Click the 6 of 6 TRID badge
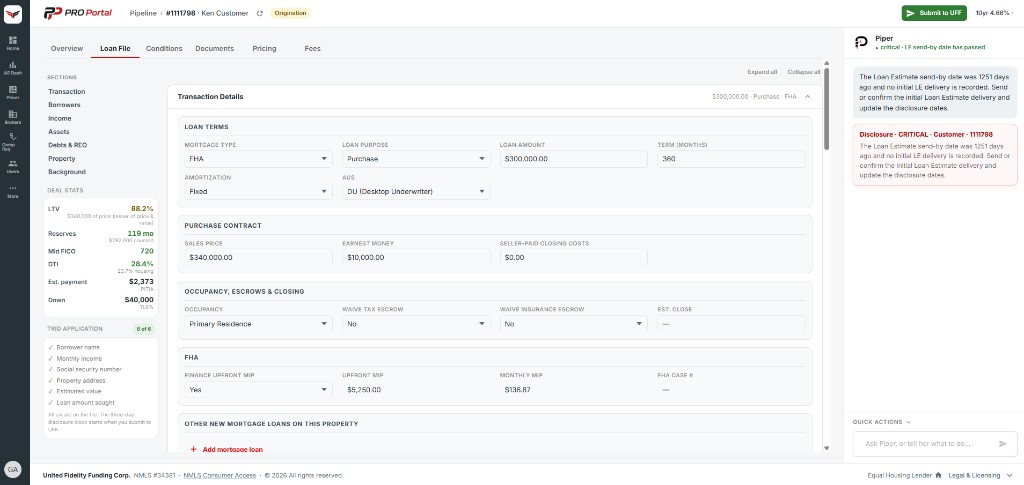Viewport: 1024px width, 485px height. click(144, 329)
